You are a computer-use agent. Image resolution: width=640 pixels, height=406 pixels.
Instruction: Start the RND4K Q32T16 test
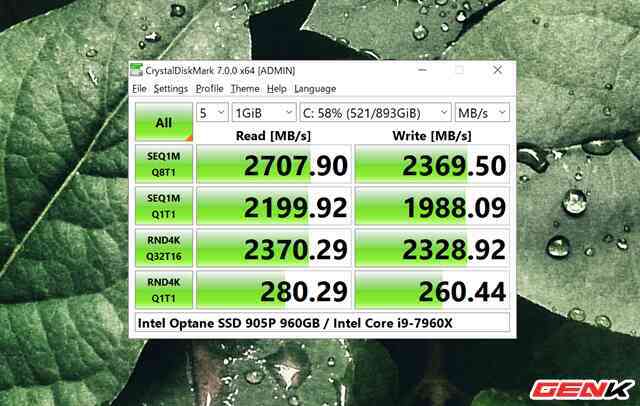164,248
